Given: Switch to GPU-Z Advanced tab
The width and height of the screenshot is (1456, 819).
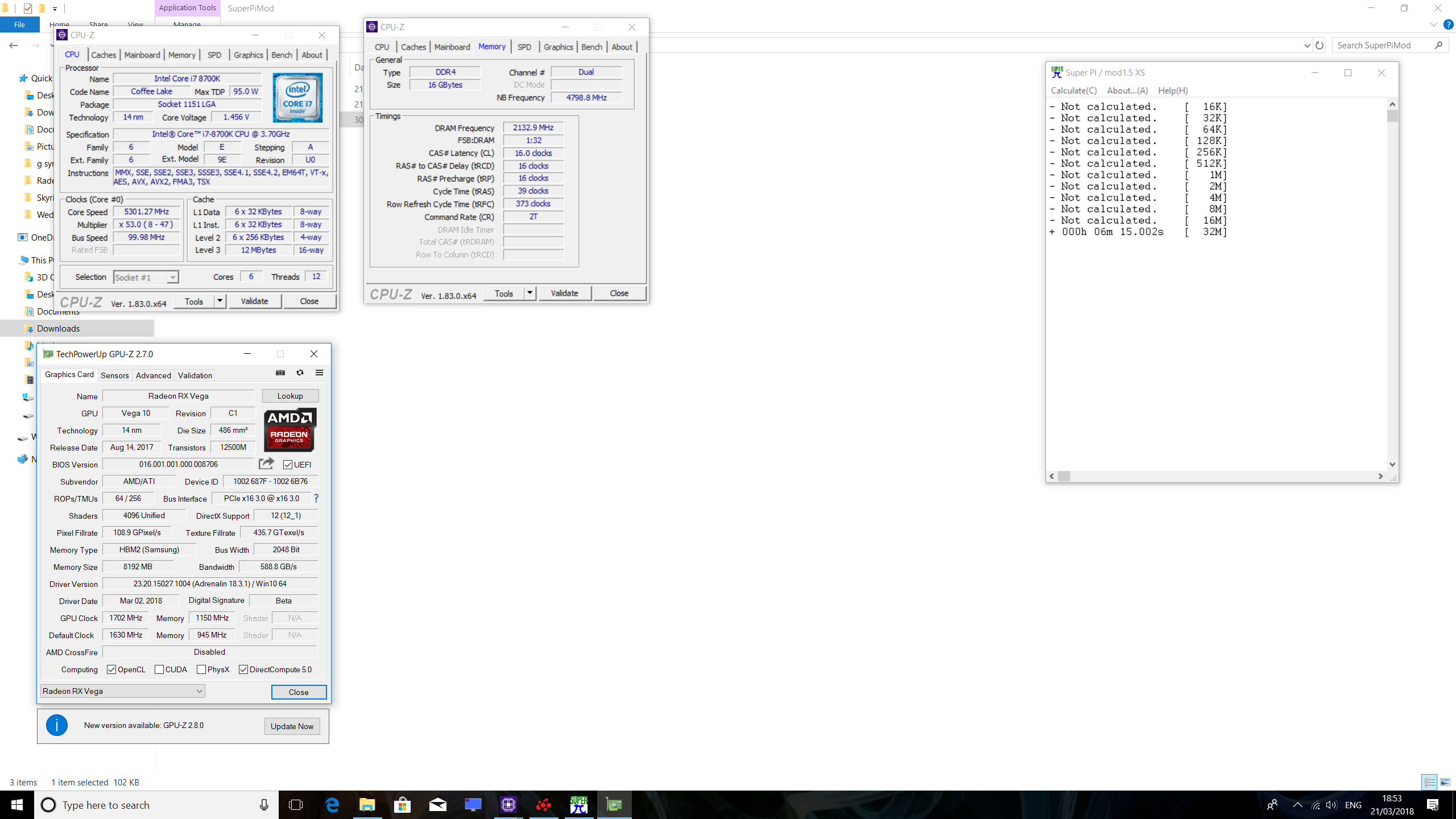Looking at the screenshot, I should 153,375.
